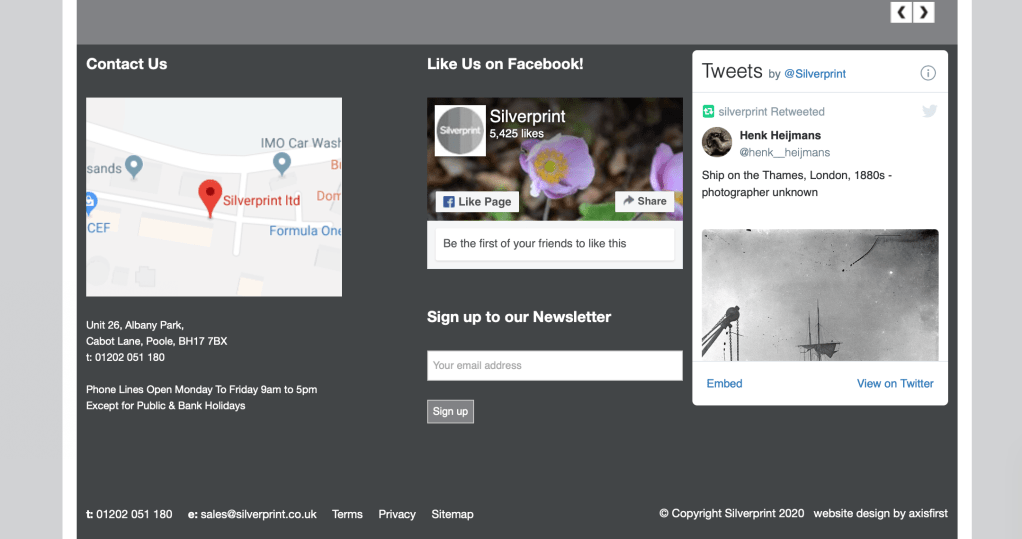
Task: Open the Embed link in Tweets widget
Action: point(724,383)
